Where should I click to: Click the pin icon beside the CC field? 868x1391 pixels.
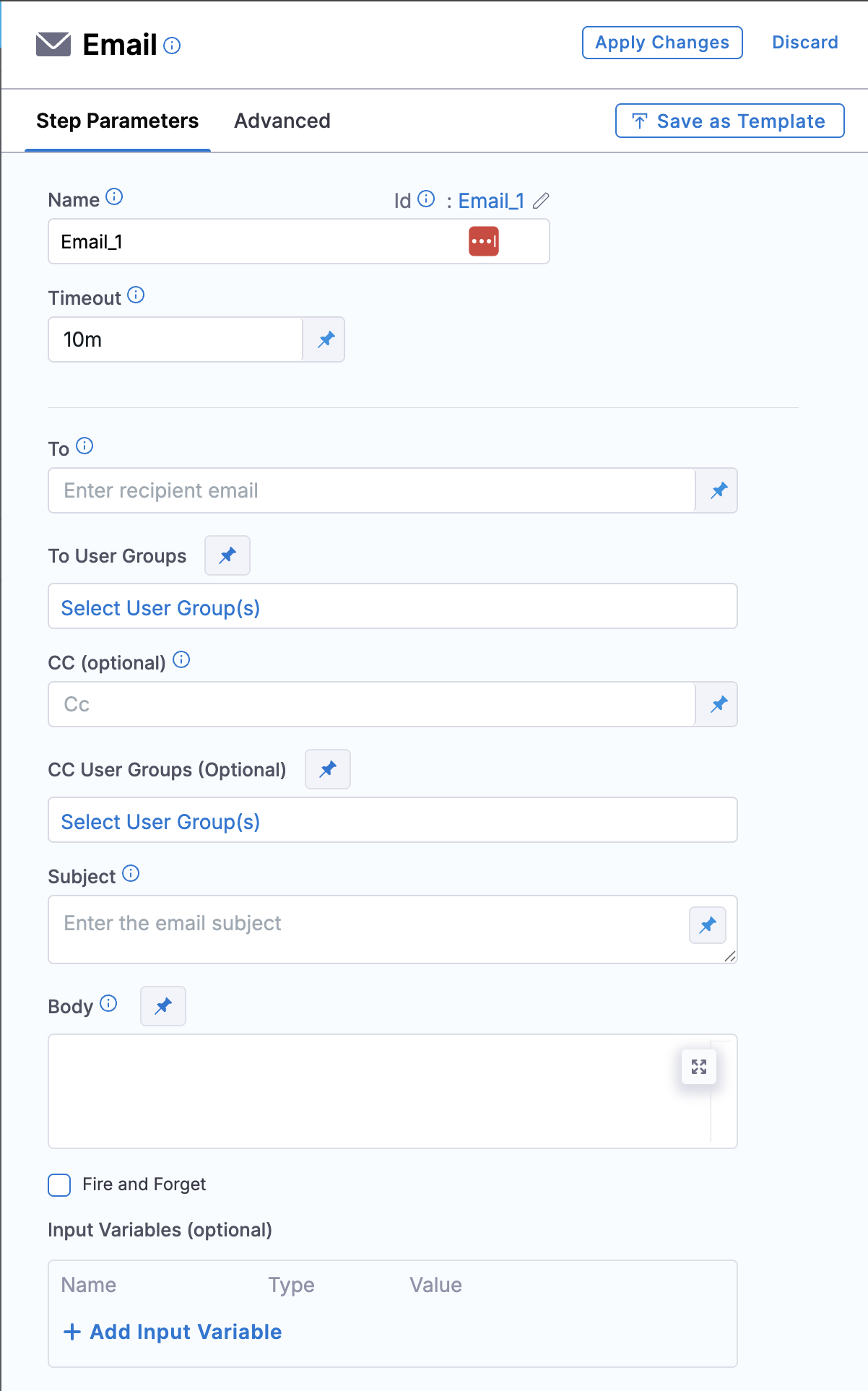(719, 705)
